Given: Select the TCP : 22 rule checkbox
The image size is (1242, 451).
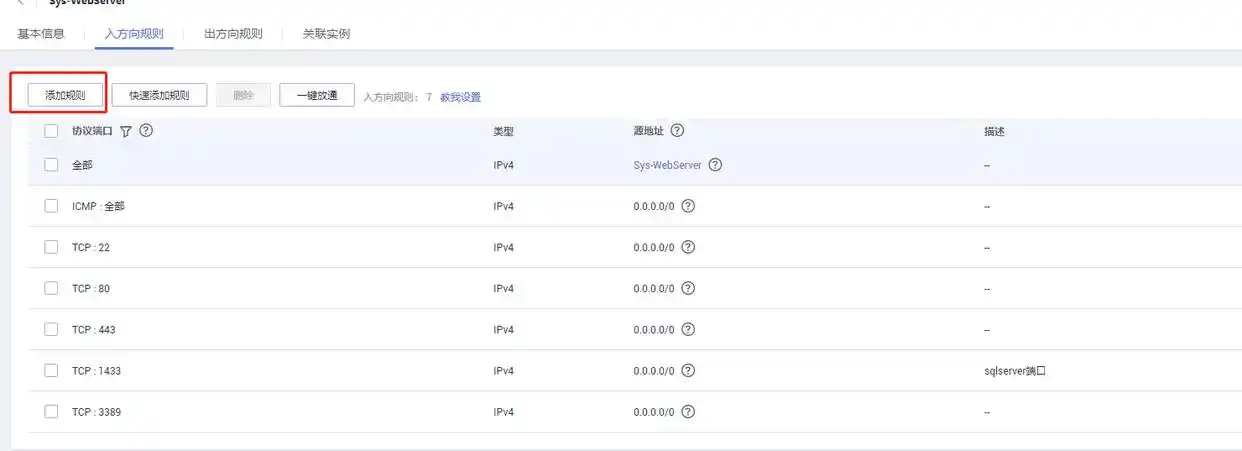Looking at the screenshot, I should (x=51, y=247).
